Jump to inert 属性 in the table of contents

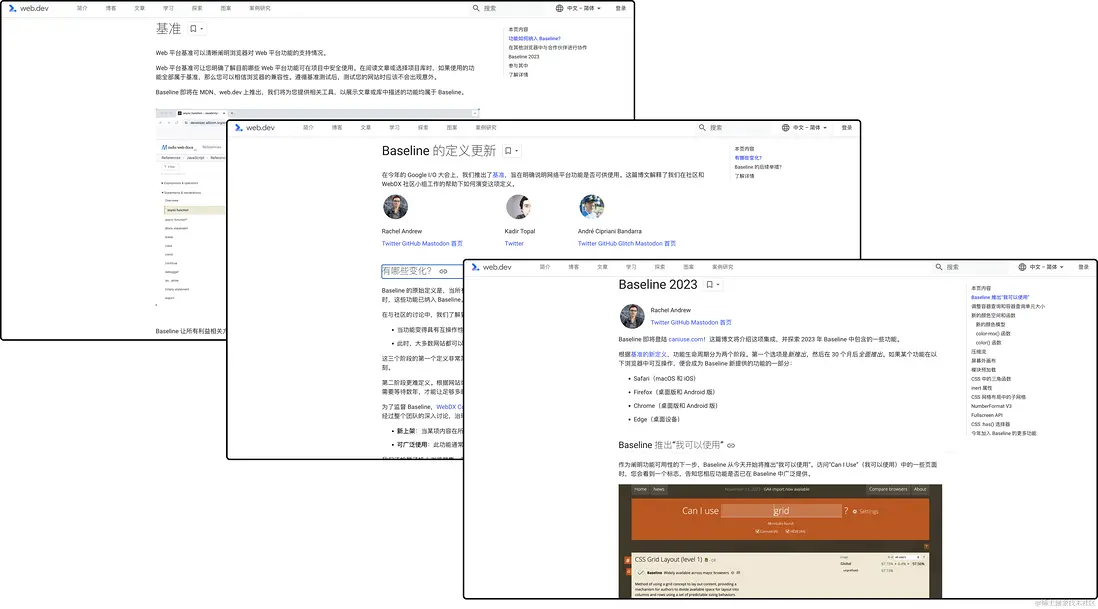[x=981, y=388]
